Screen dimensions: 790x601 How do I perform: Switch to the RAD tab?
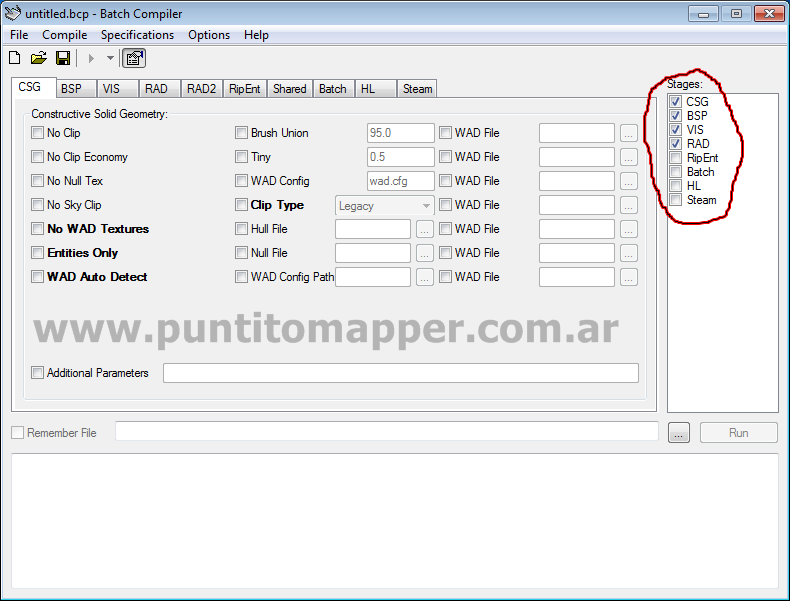pyautogui.click(x=160, y=89)
